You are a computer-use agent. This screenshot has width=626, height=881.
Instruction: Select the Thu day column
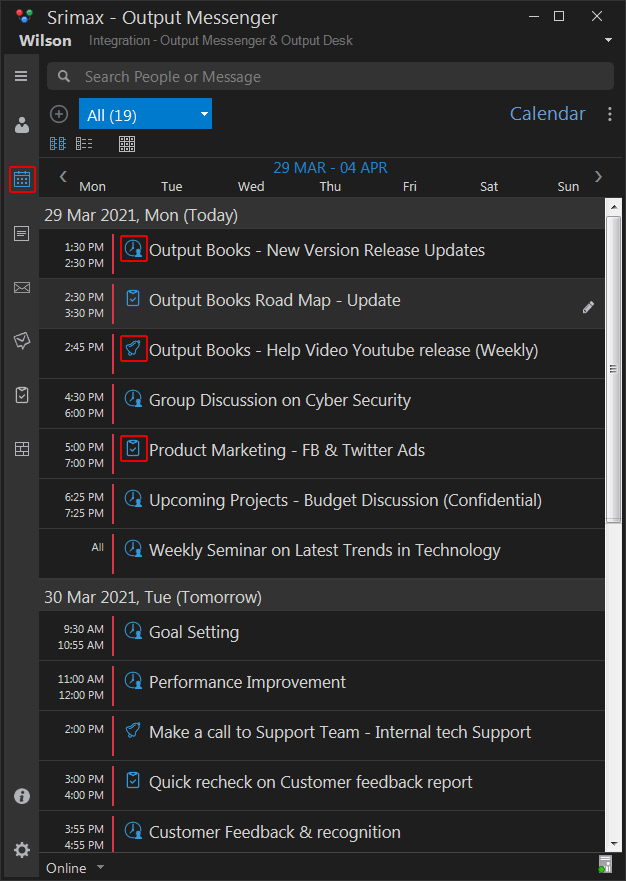click(330, 187)
